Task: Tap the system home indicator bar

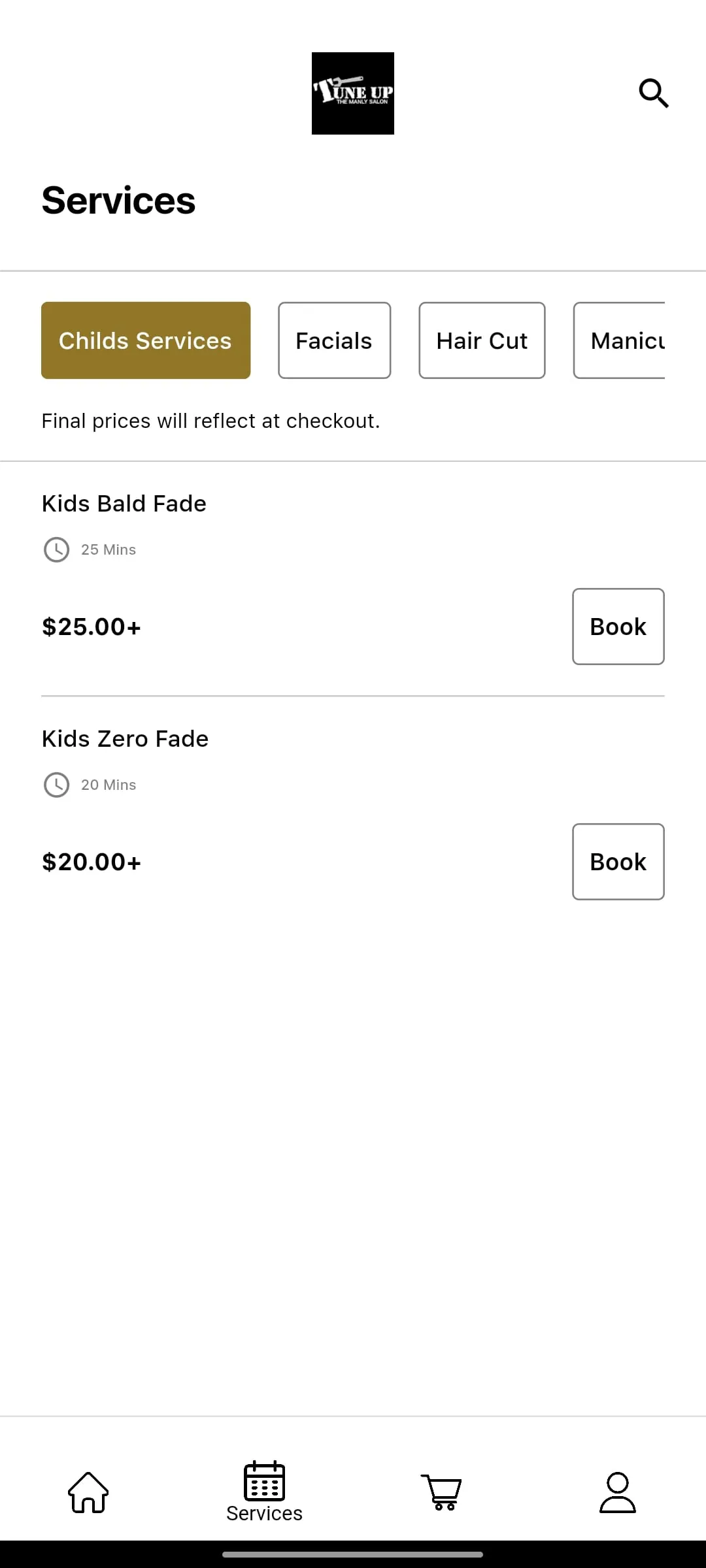Action: tap(352, 1555)
